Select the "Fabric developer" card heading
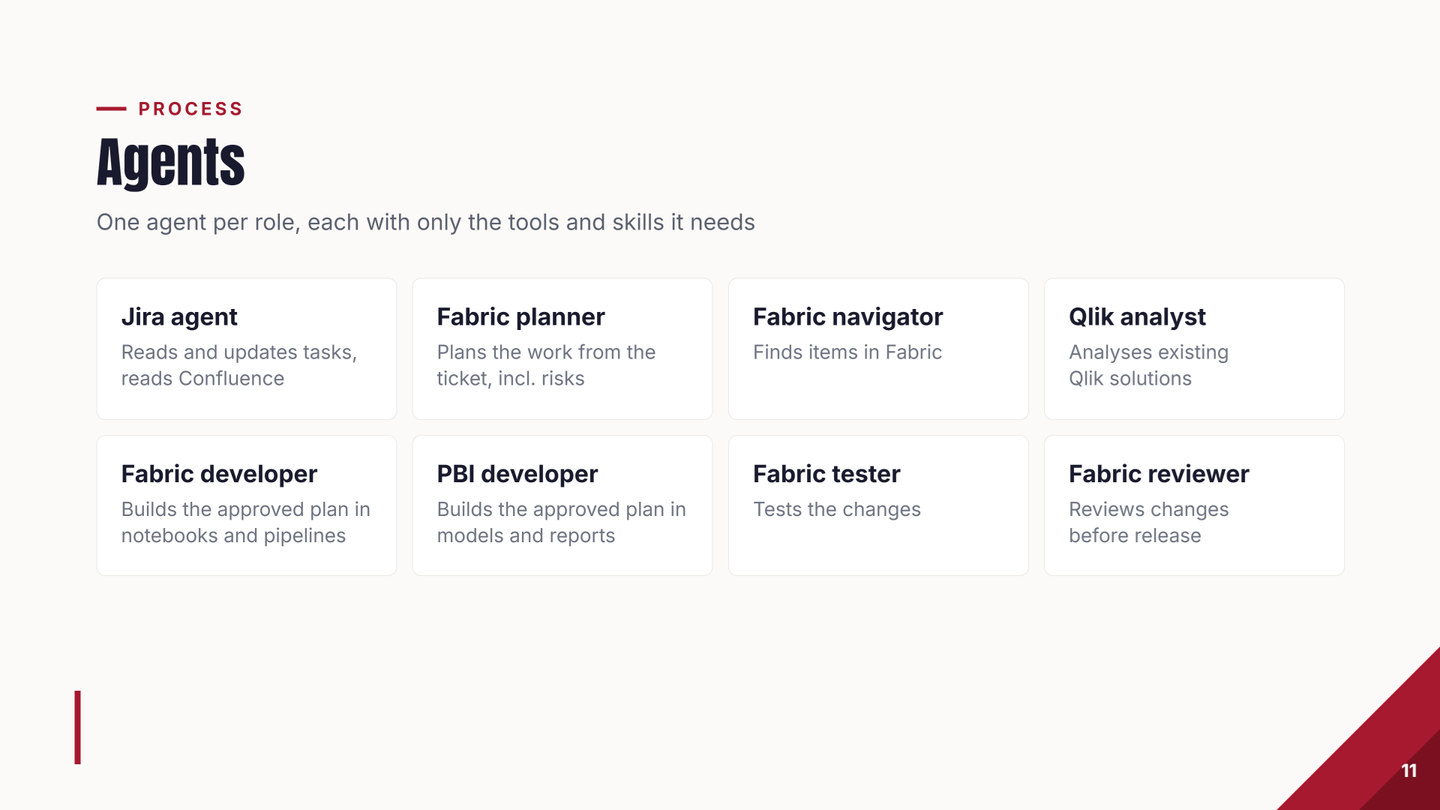This screenshot has width=1440, height=810. tap(219, 474)
